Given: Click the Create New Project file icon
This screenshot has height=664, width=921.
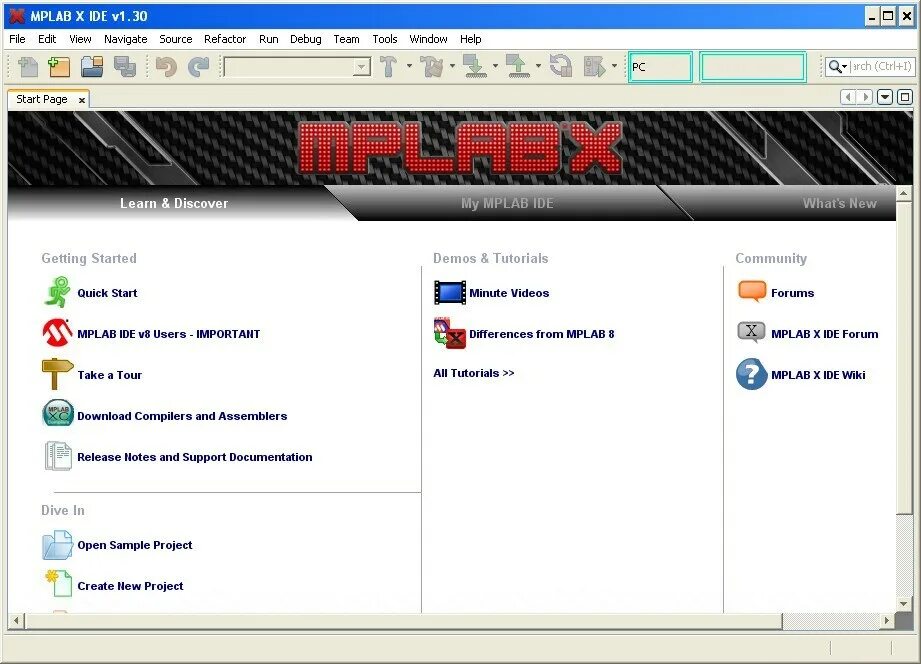Looking at the screenshot, I should click(x=58, y=583).
